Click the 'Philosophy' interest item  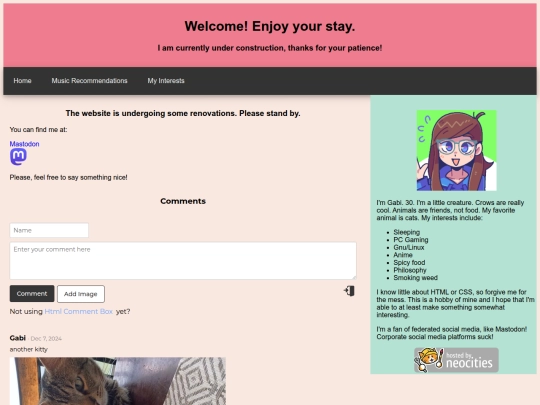tap(410, 270)
